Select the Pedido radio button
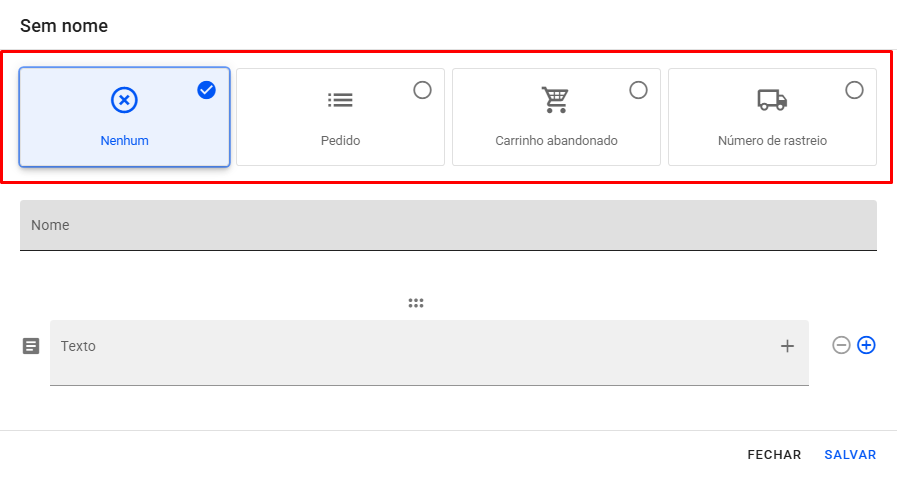The width and height of the screenshot is (897, 477). point(422,90)
